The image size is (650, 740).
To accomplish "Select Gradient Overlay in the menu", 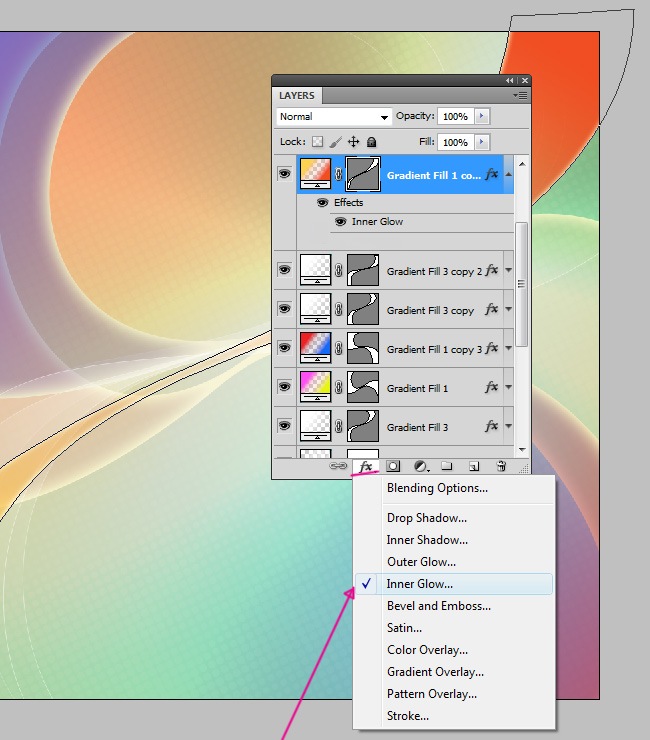I will pyautogui.click(x=435, y=672).
